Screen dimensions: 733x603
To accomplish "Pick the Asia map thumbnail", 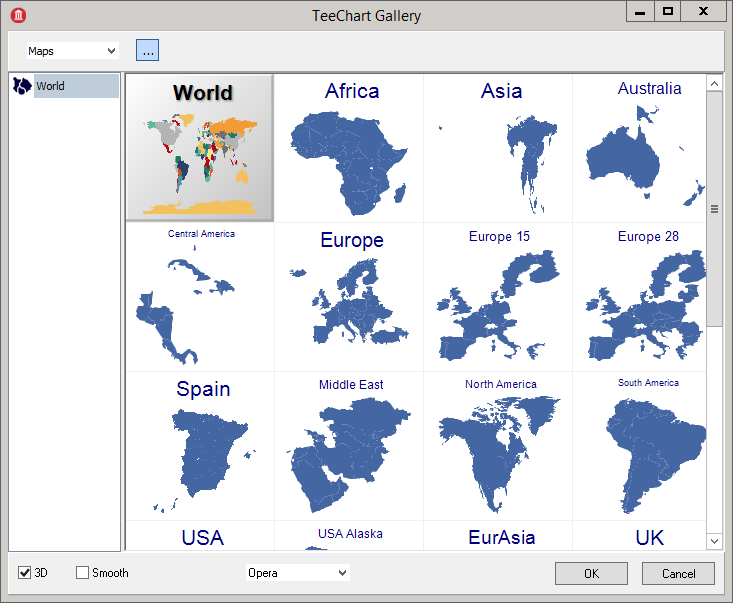I will [x=498, y=148].
